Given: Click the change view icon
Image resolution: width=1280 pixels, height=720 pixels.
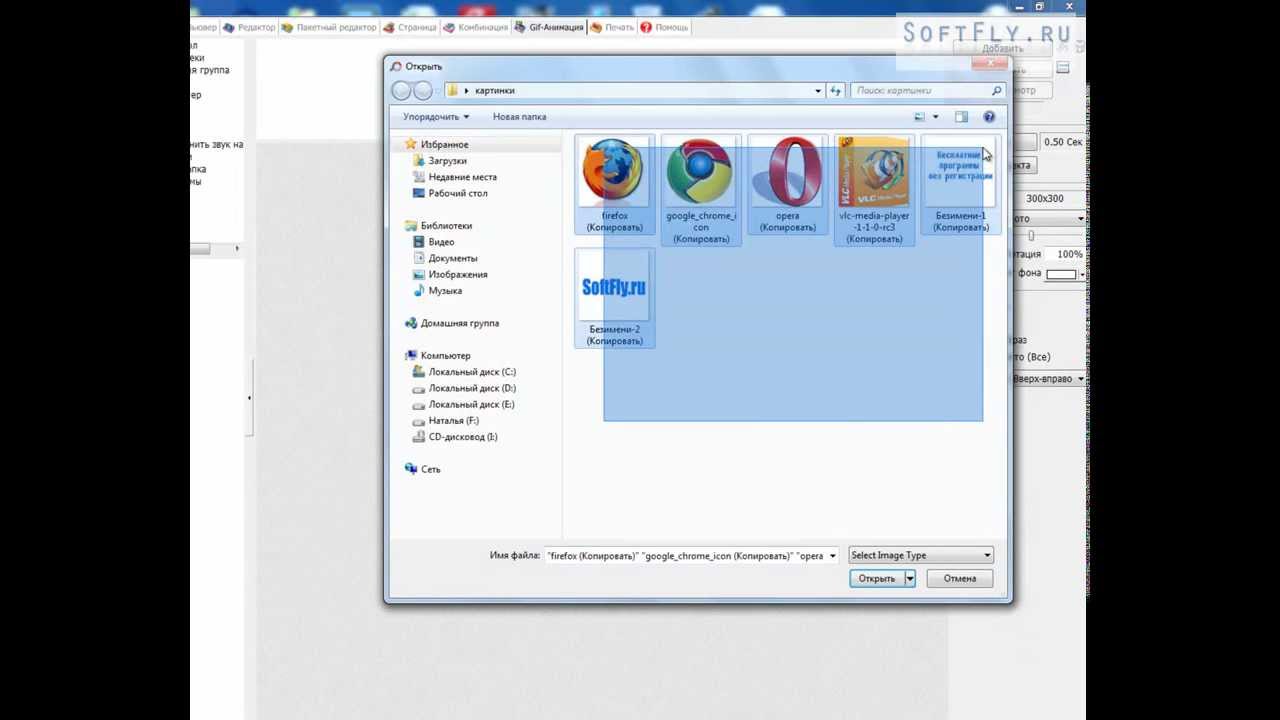Looking at the screenshot, I should [920, 117].
